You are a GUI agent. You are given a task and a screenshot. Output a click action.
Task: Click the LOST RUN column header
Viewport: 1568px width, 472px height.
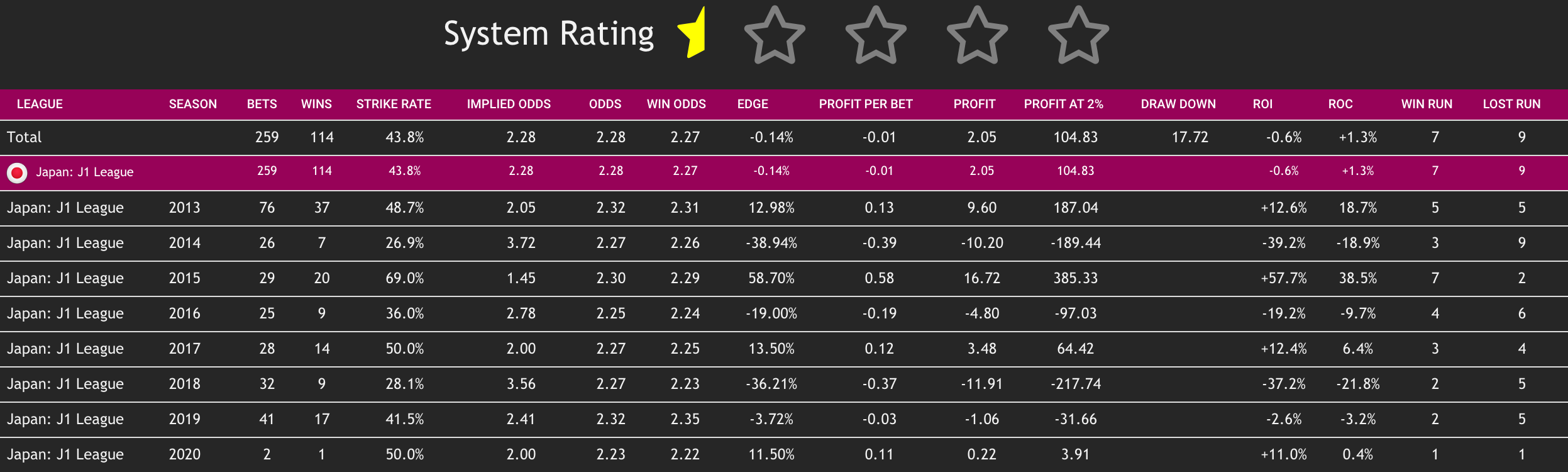[1511, 104]
